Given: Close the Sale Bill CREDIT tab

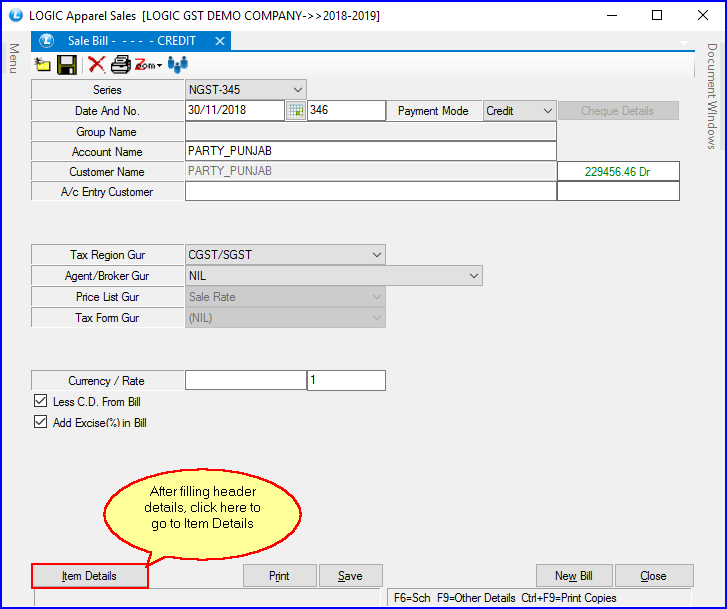Looking at the screenshot, I should (220, 41).
